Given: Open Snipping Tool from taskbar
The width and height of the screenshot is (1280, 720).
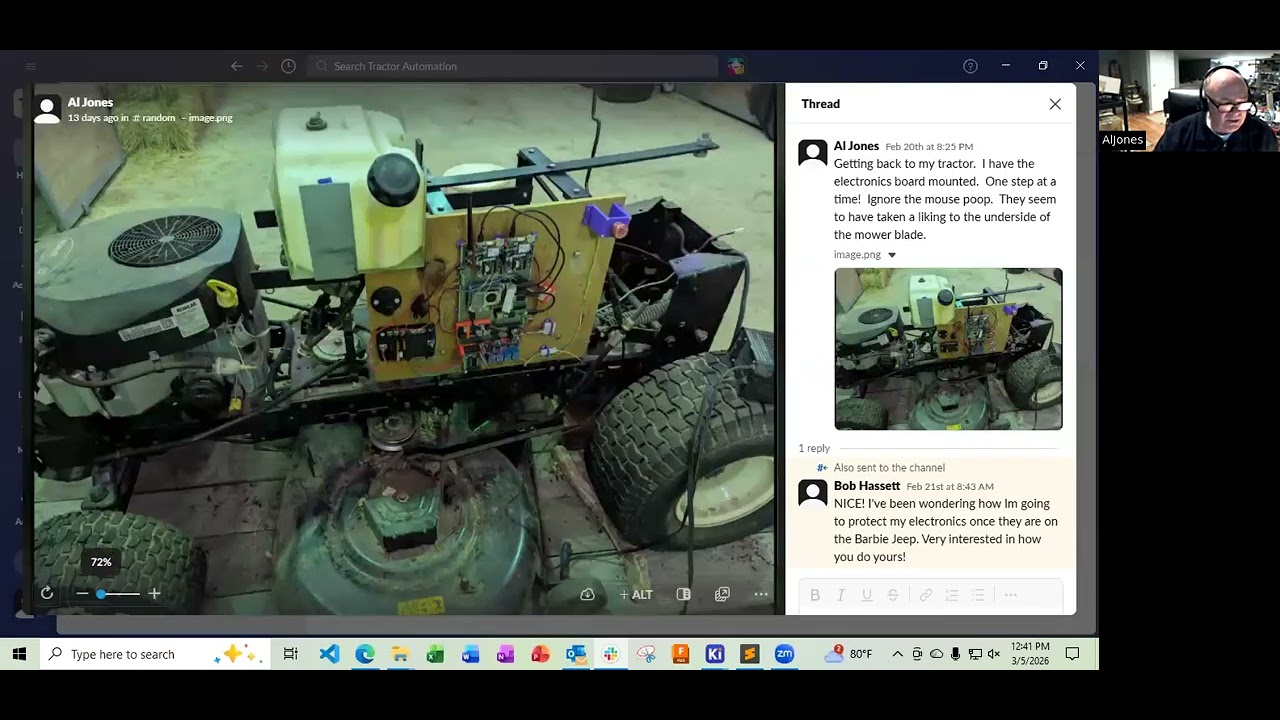Looking at the screenshot, I should click(x=646, y=654).
